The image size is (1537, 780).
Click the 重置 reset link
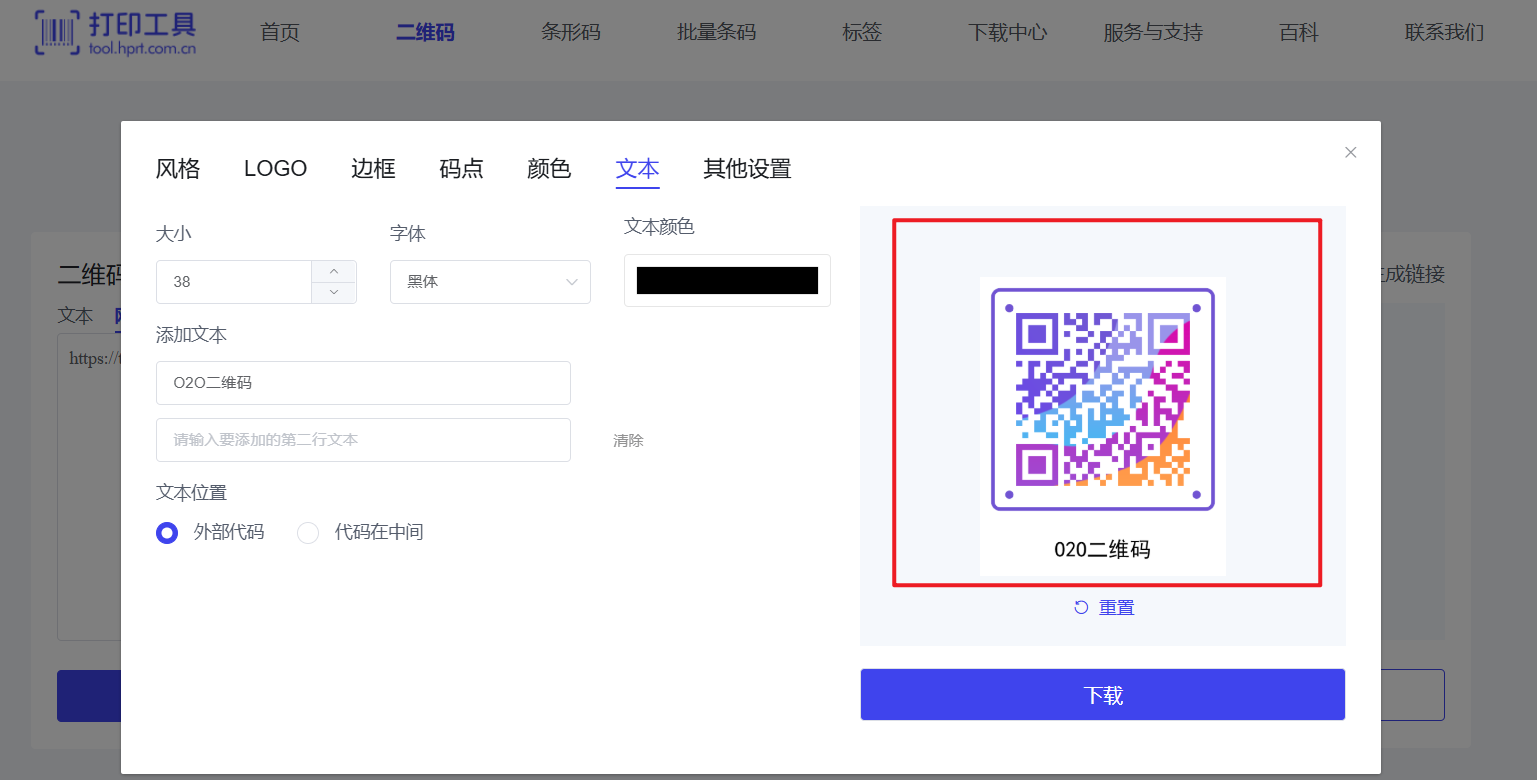click(1117, 607)
